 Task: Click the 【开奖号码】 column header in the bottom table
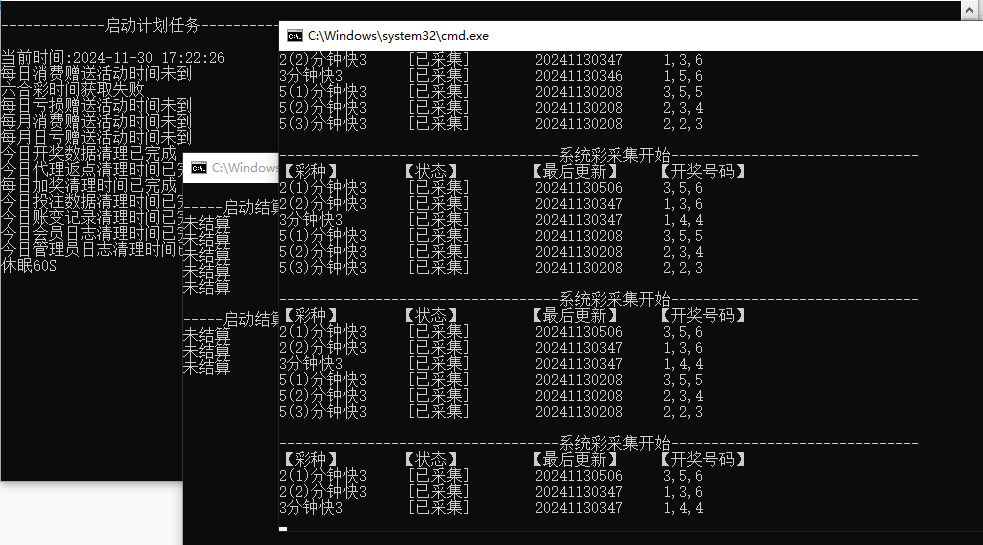click(x=702, y=459)
